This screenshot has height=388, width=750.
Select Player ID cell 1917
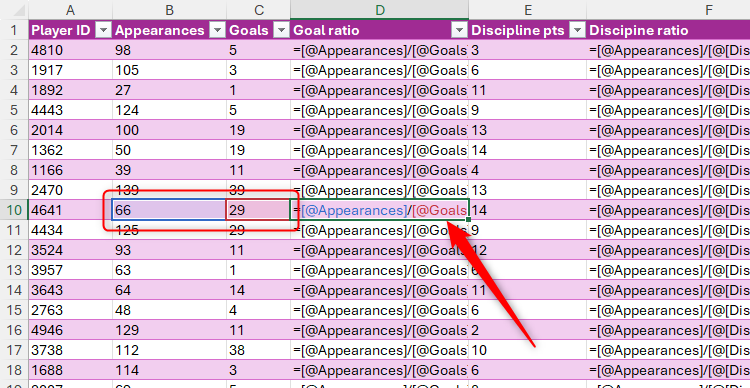pyautogui.click(x=70, y=70)
